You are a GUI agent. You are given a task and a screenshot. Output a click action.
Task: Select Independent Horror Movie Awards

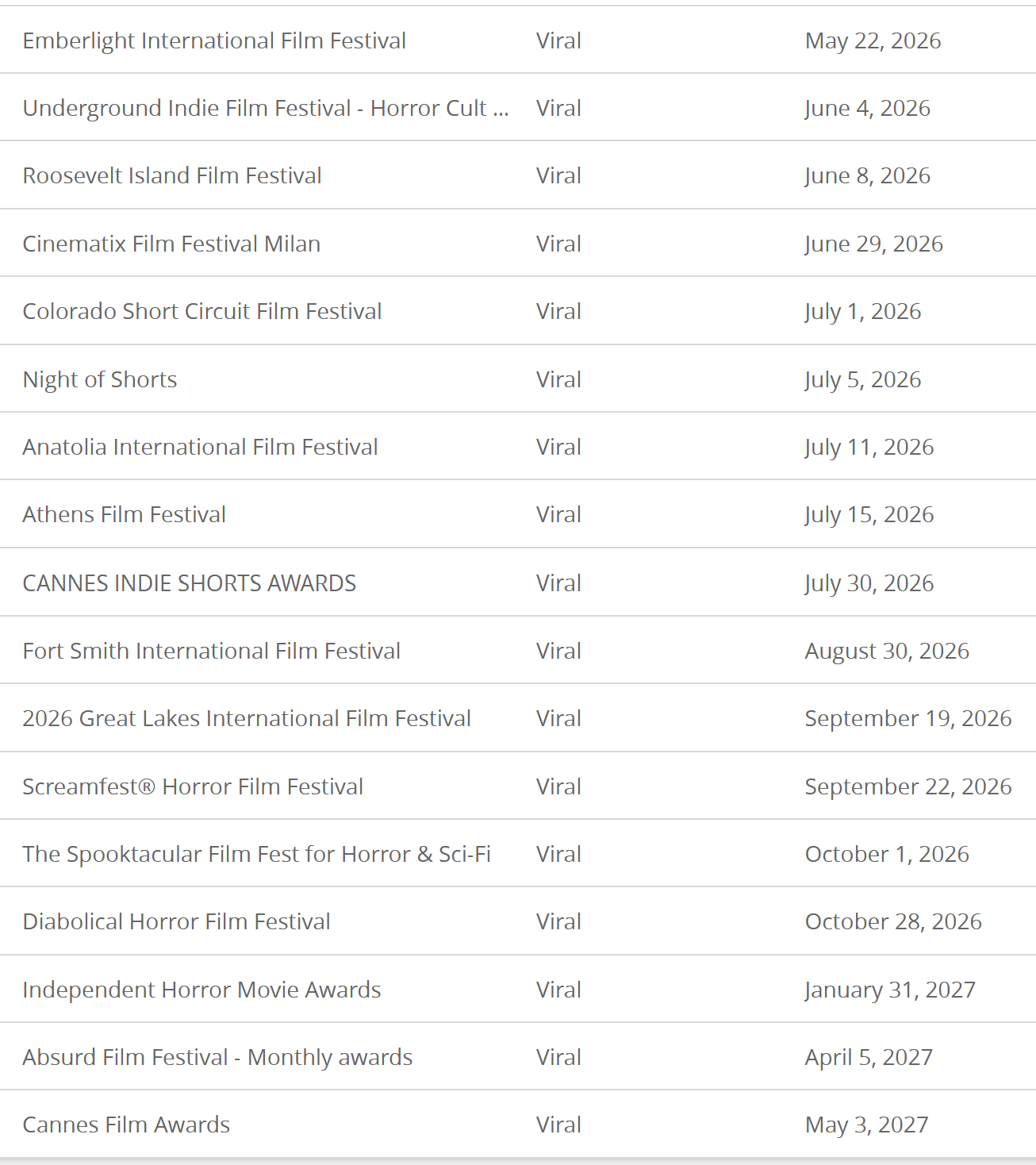click(x=202, y=990)
